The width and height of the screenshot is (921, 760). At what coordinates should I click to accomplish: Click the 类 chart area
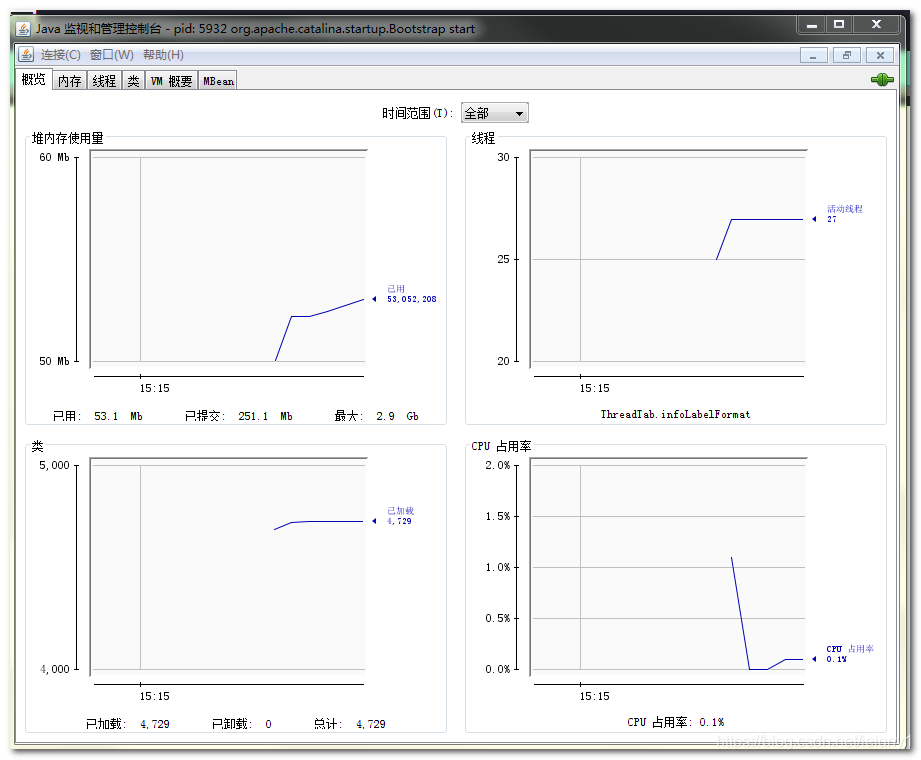point(228,567)
